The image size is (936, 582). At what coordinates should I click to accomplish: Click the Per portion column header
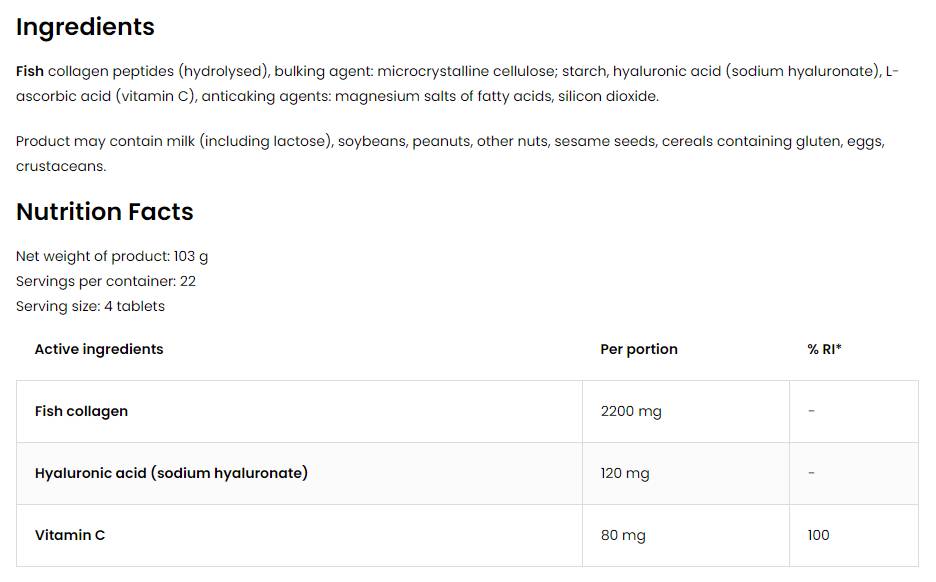tap(639, 349)
